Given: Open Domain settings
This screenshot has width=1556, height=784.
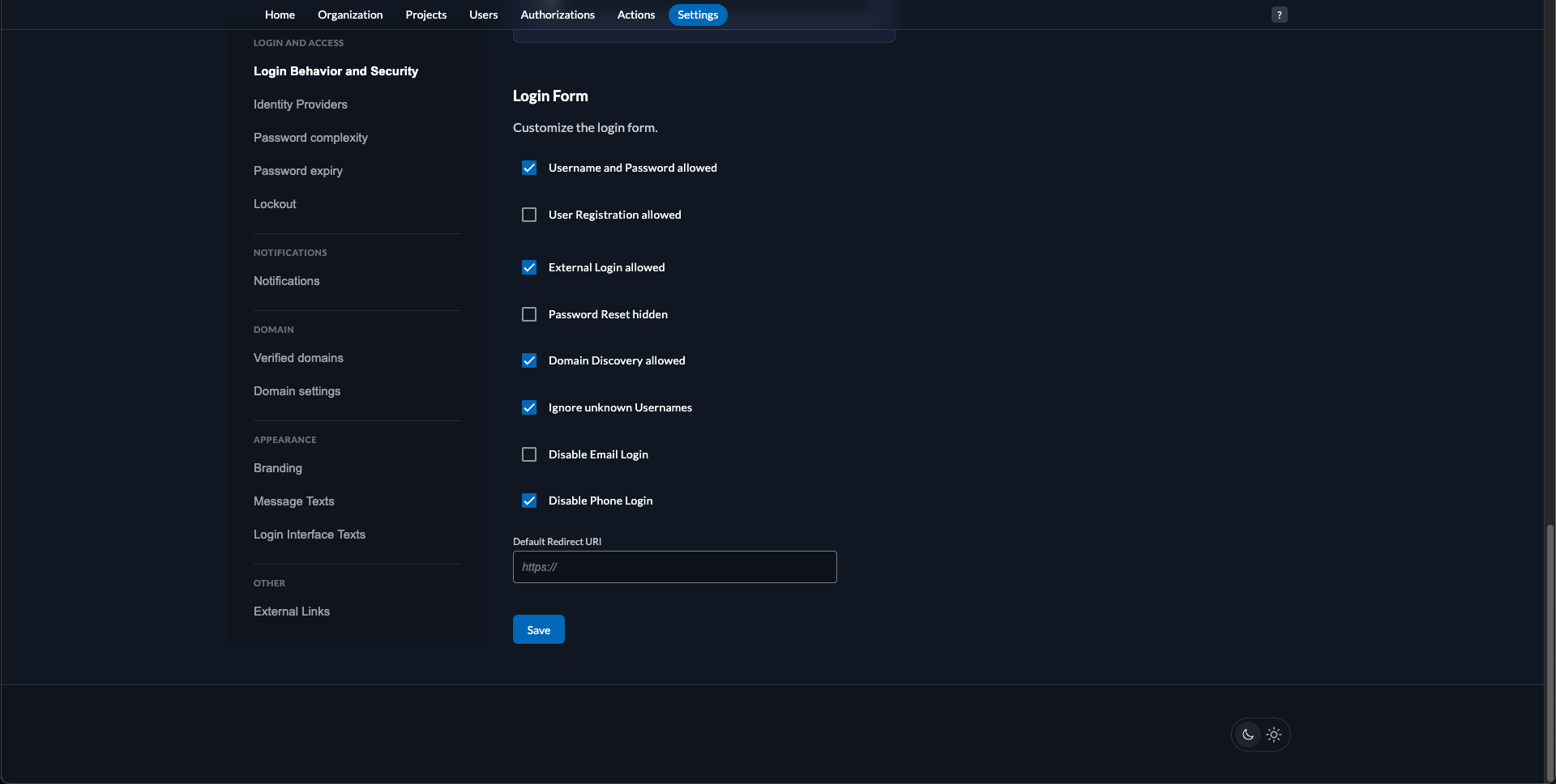Looking at the screenshot, I should pyautogui.click(x=297, y=391).
